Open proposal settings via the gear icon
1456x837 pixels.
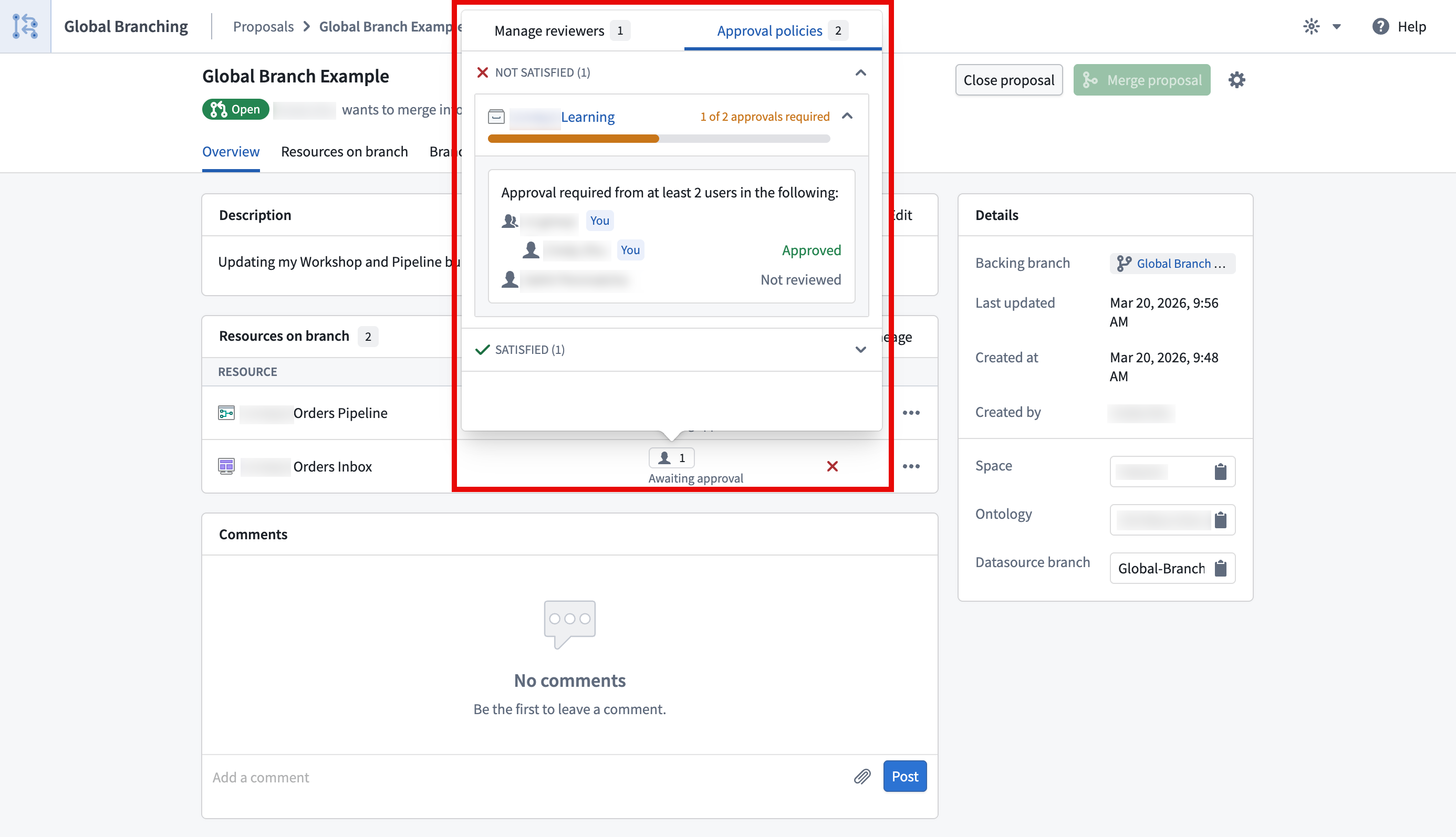tap(1236, 80)
